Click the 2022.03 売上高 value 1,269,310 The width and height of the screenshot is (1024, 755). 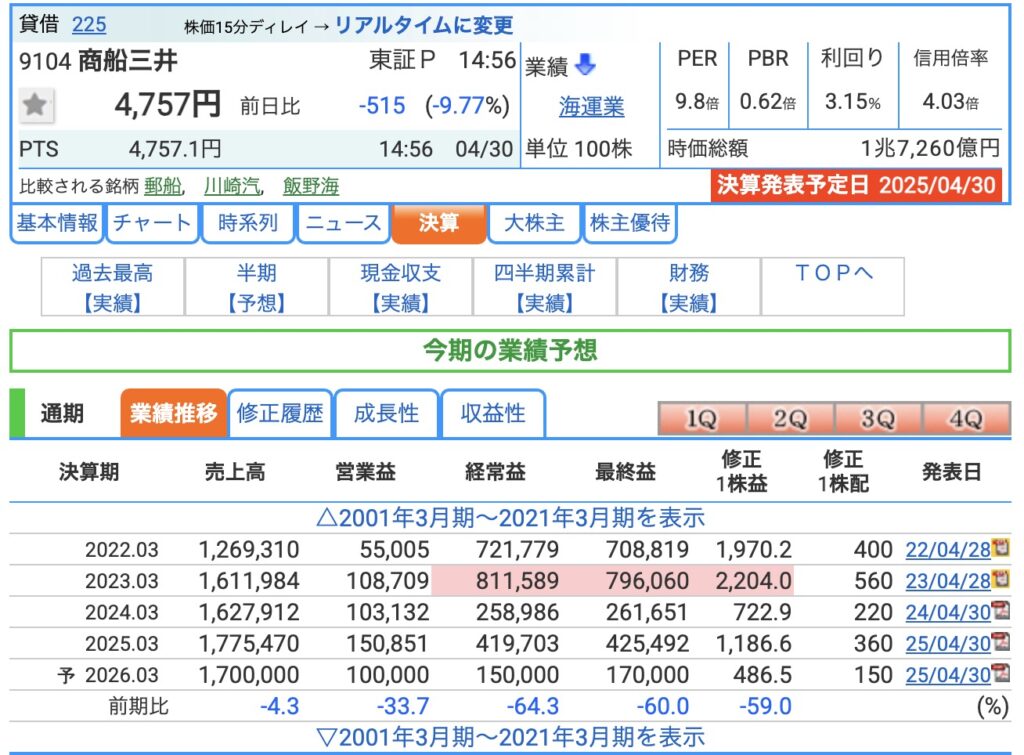tap(249, 550)
